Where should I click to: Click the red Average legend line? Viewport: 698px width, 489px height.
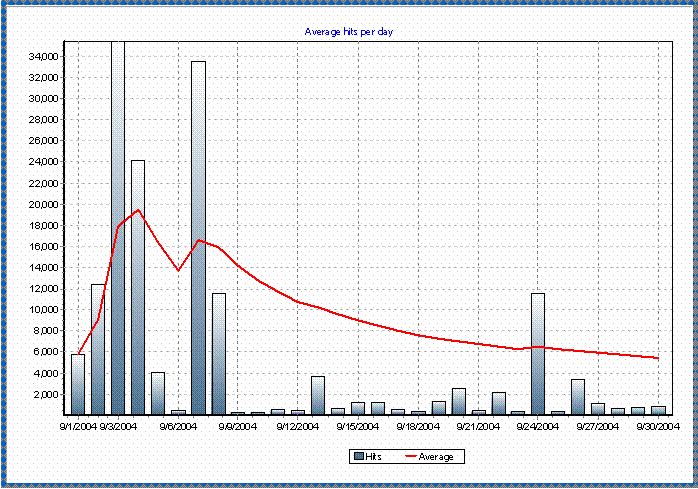[x=410, y=456]
